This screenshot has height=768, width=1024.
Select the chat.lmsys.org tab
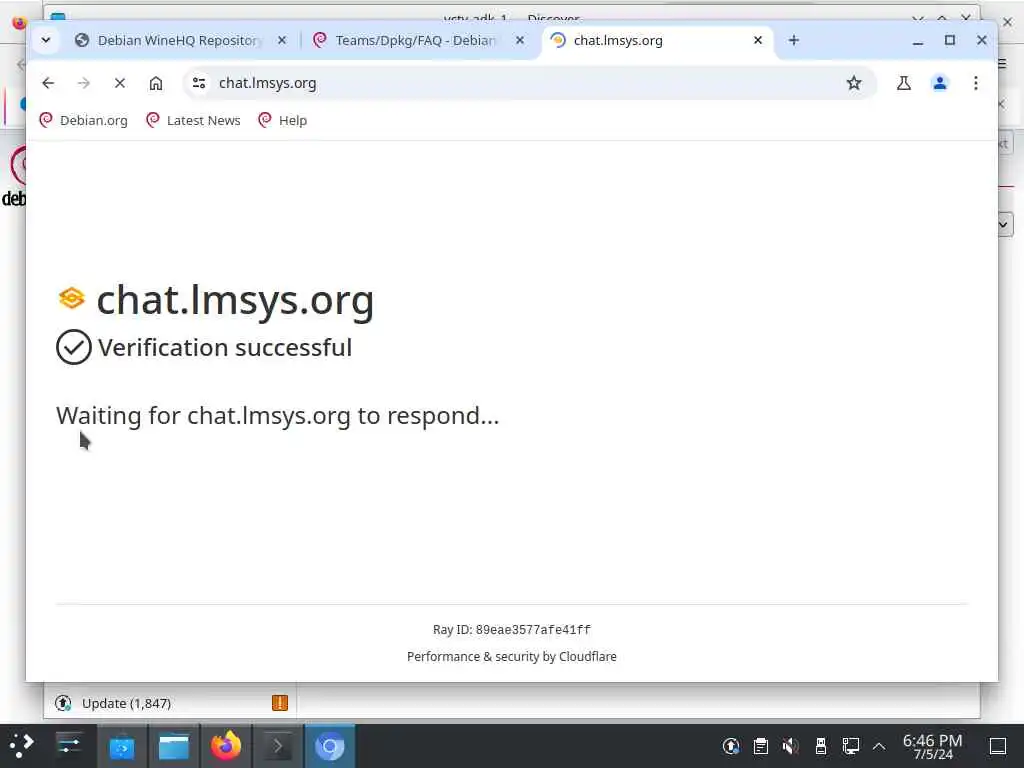[657, 40]
